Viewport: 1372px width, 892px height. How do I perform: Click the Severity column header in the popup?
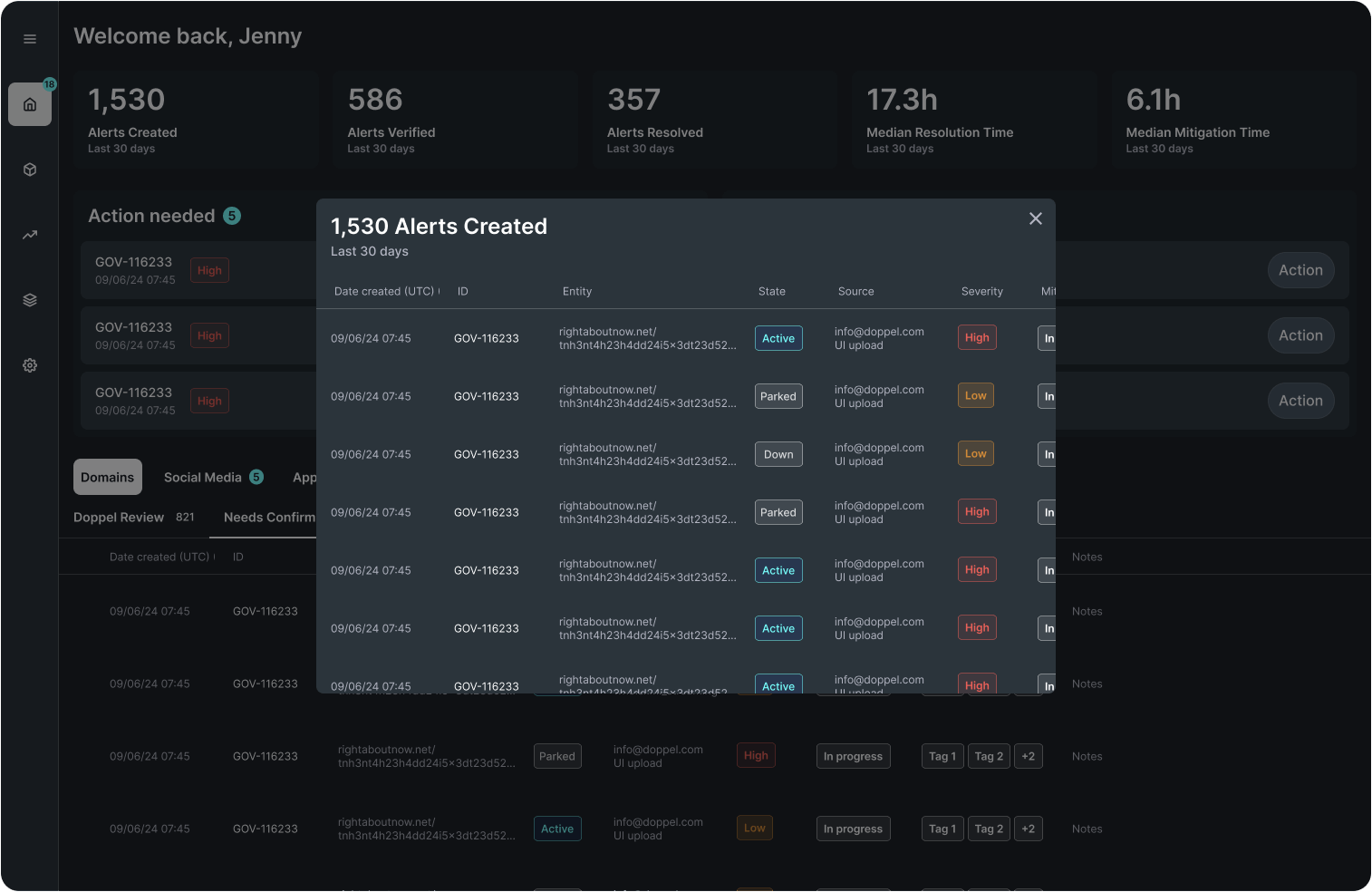point(981,292)
